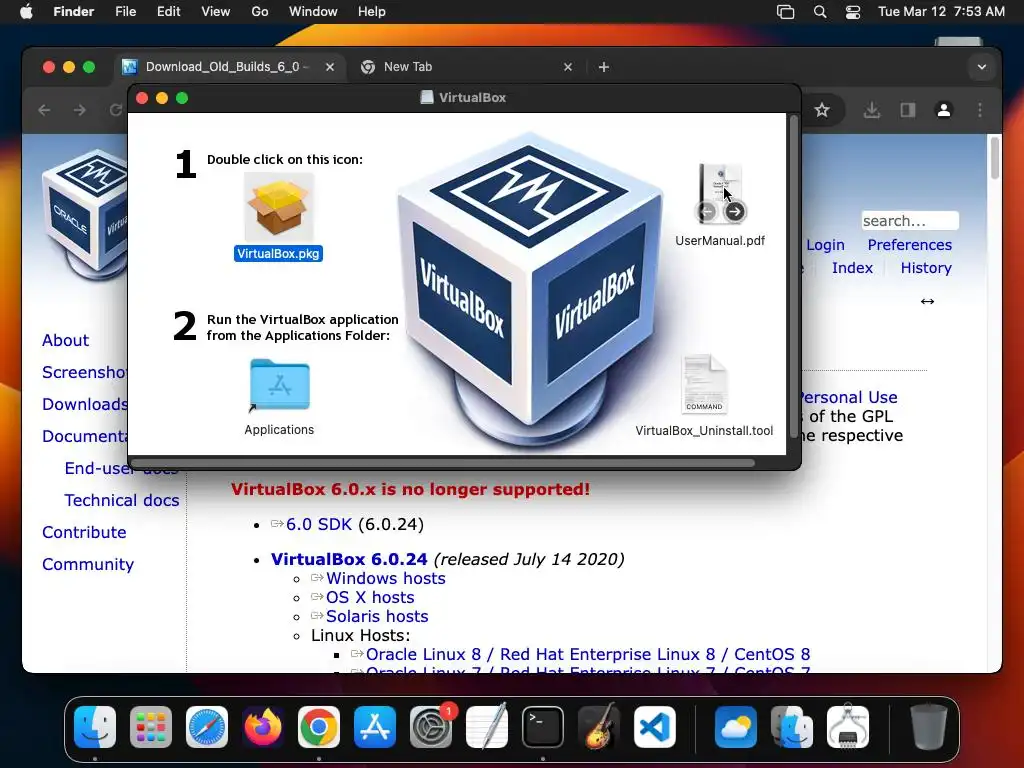Download VirtualBox for Solaris hosts

(377, 616)
